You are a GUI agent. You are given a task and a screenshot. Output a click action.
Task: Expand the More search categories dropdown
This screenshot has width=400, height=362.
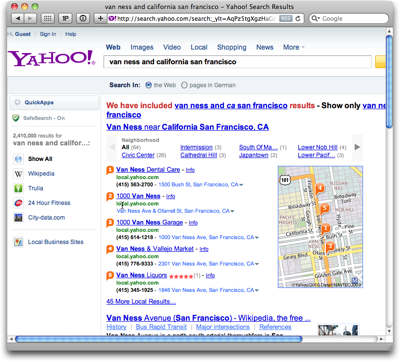tap(294, 47)
